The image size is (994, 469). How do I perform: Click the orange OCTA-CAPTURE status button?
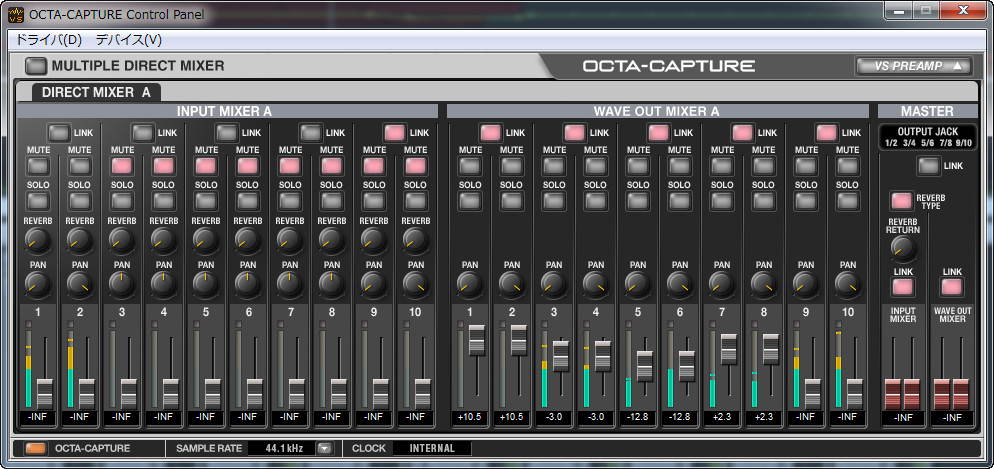click(35, 448)
